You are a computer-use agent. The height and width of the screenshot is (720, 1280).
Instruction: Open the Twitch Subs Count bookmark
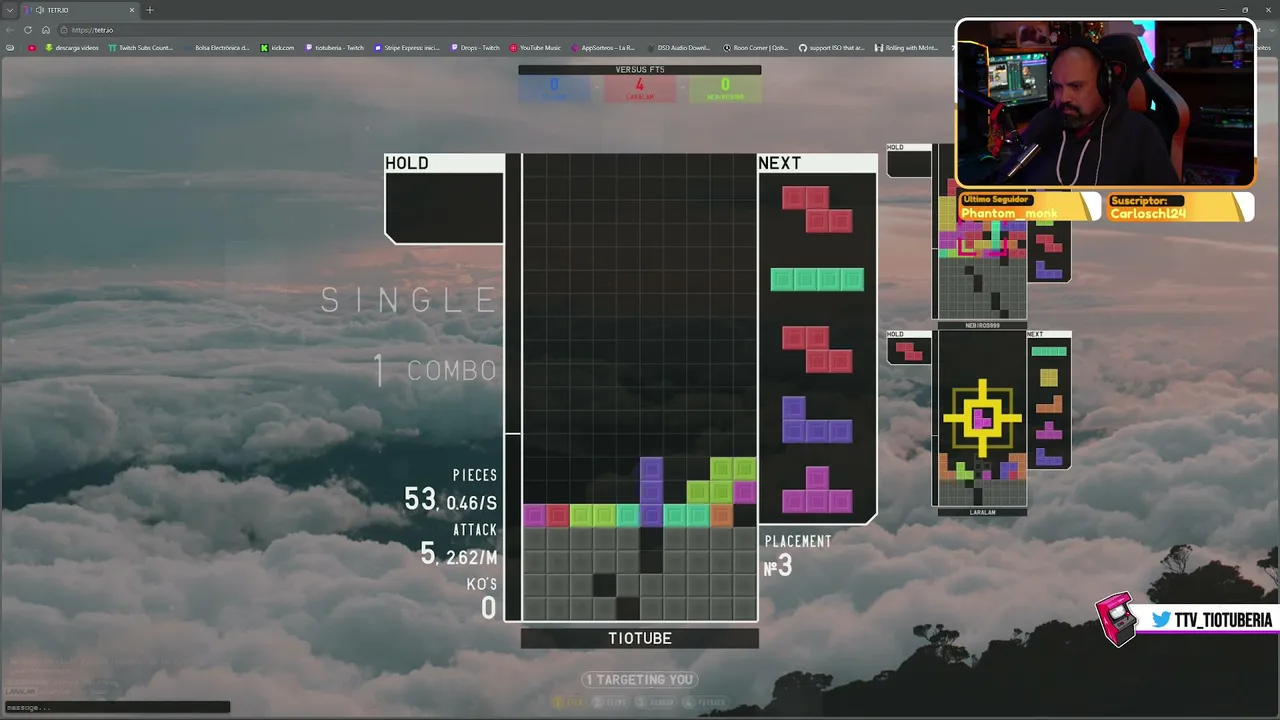click(141, 48)
